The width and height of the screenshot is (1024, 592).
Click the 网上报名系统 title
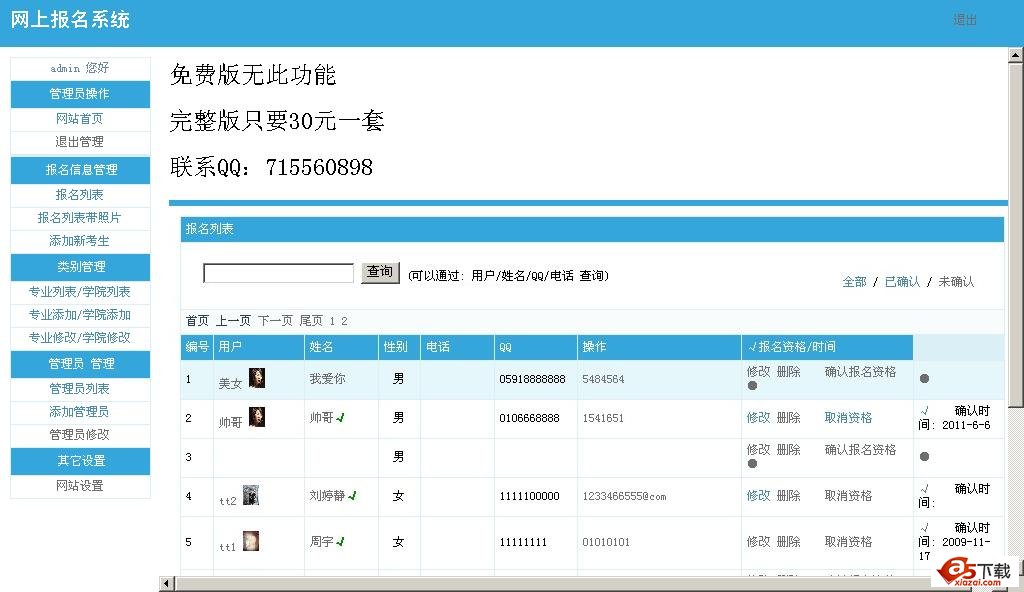(x=70, y=20)
